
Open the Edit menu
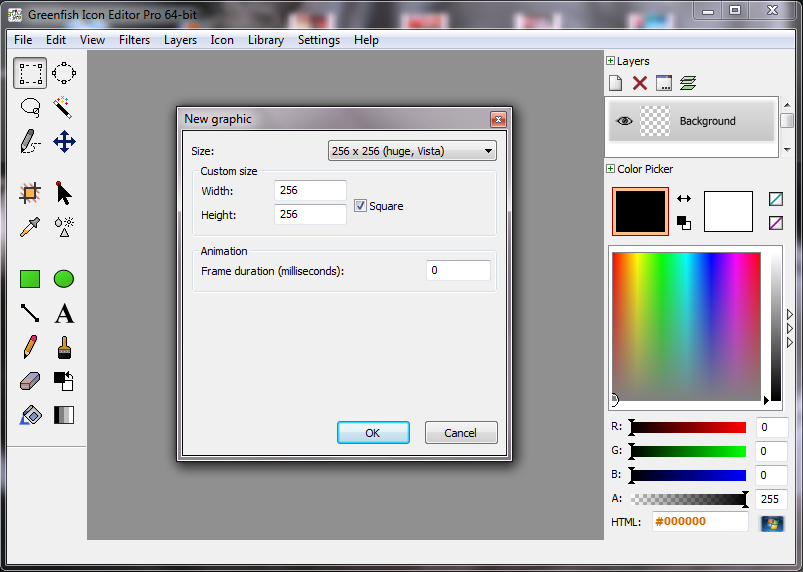[56, 40]
